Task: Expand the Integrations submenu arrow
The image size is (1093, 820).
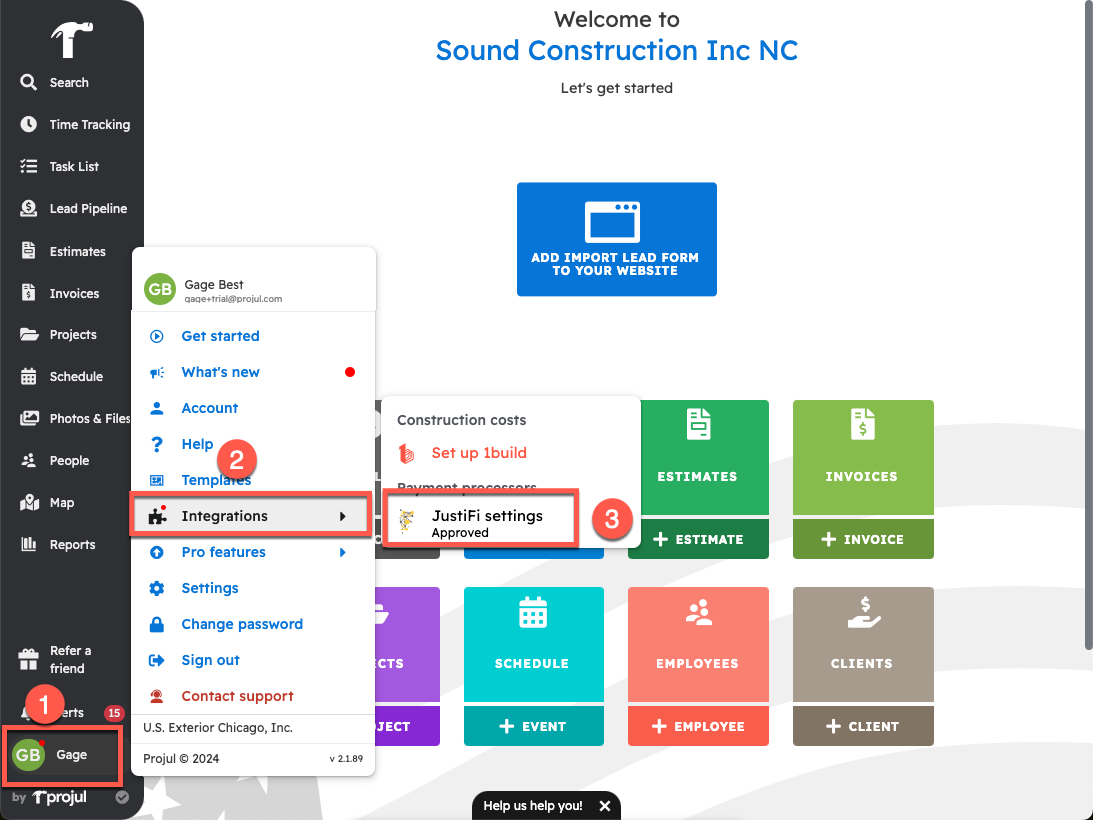Action: click(343, 516)
